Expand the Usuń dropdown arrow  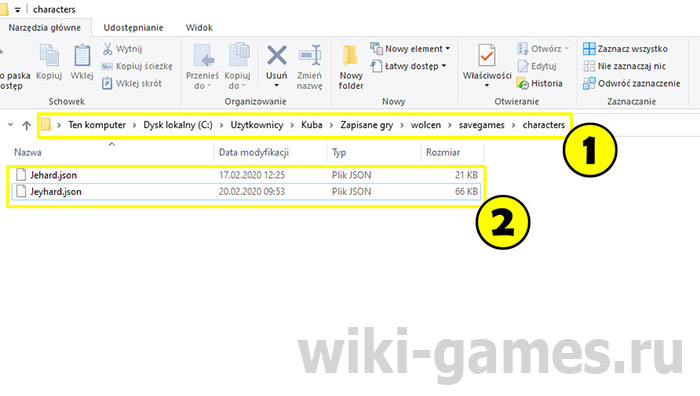tap(276, 85)
